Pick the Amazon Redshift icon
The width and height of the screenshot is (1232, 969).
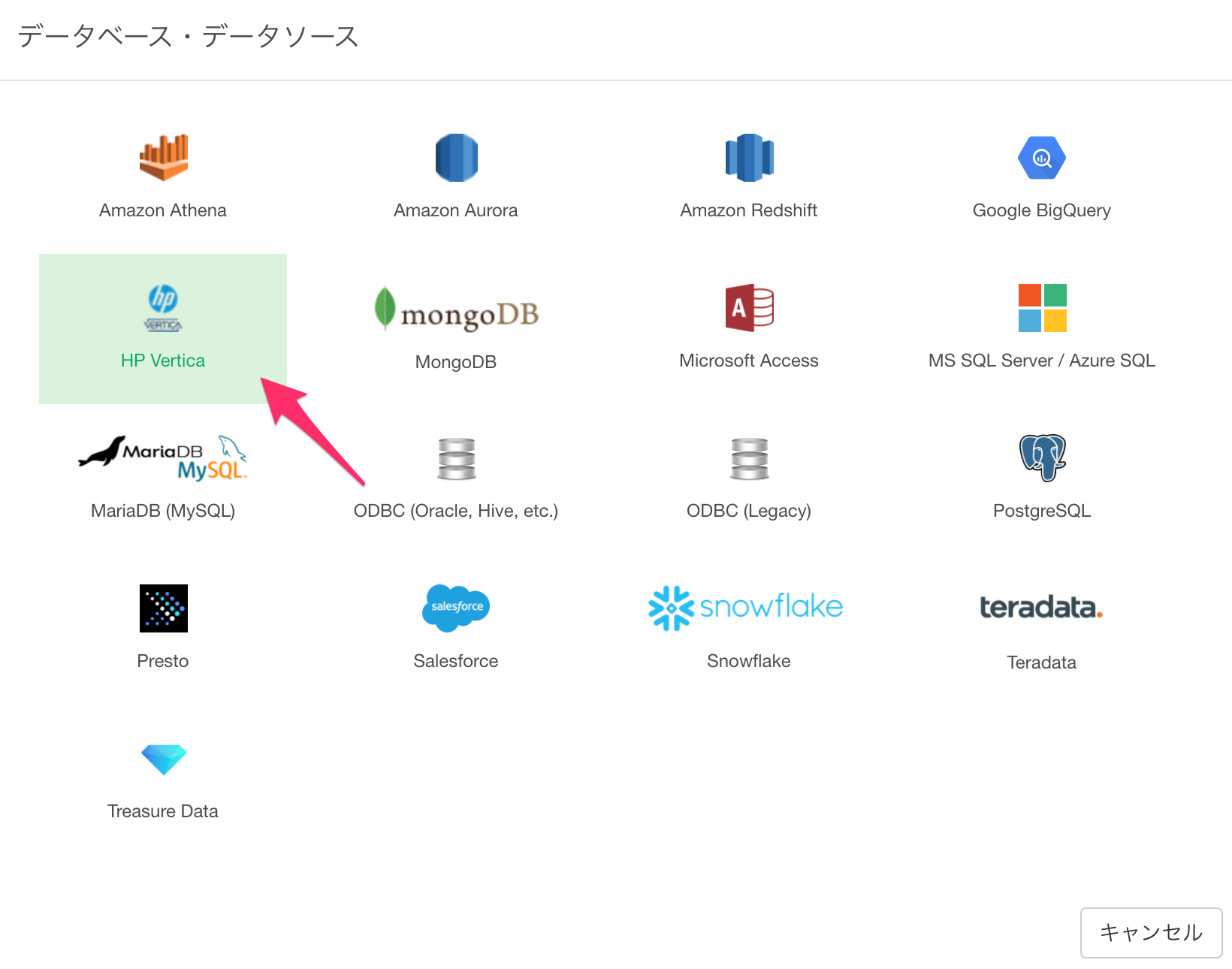tap(749, 158)
